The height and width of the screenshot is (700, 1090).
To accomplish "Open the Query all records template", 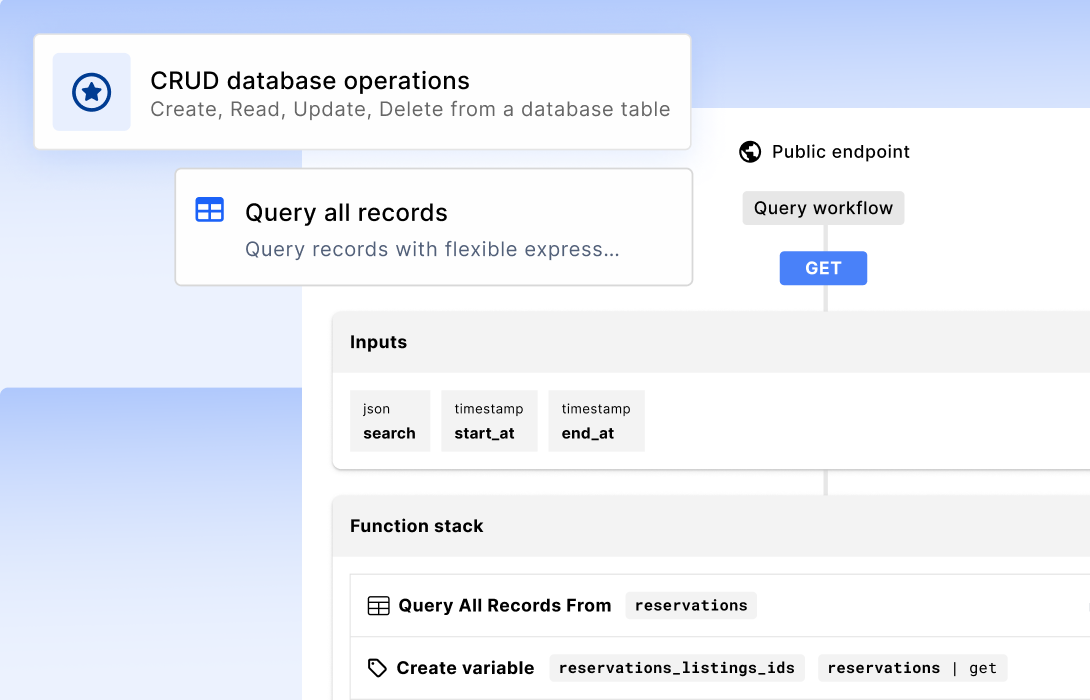I will (x=433, y=227).
